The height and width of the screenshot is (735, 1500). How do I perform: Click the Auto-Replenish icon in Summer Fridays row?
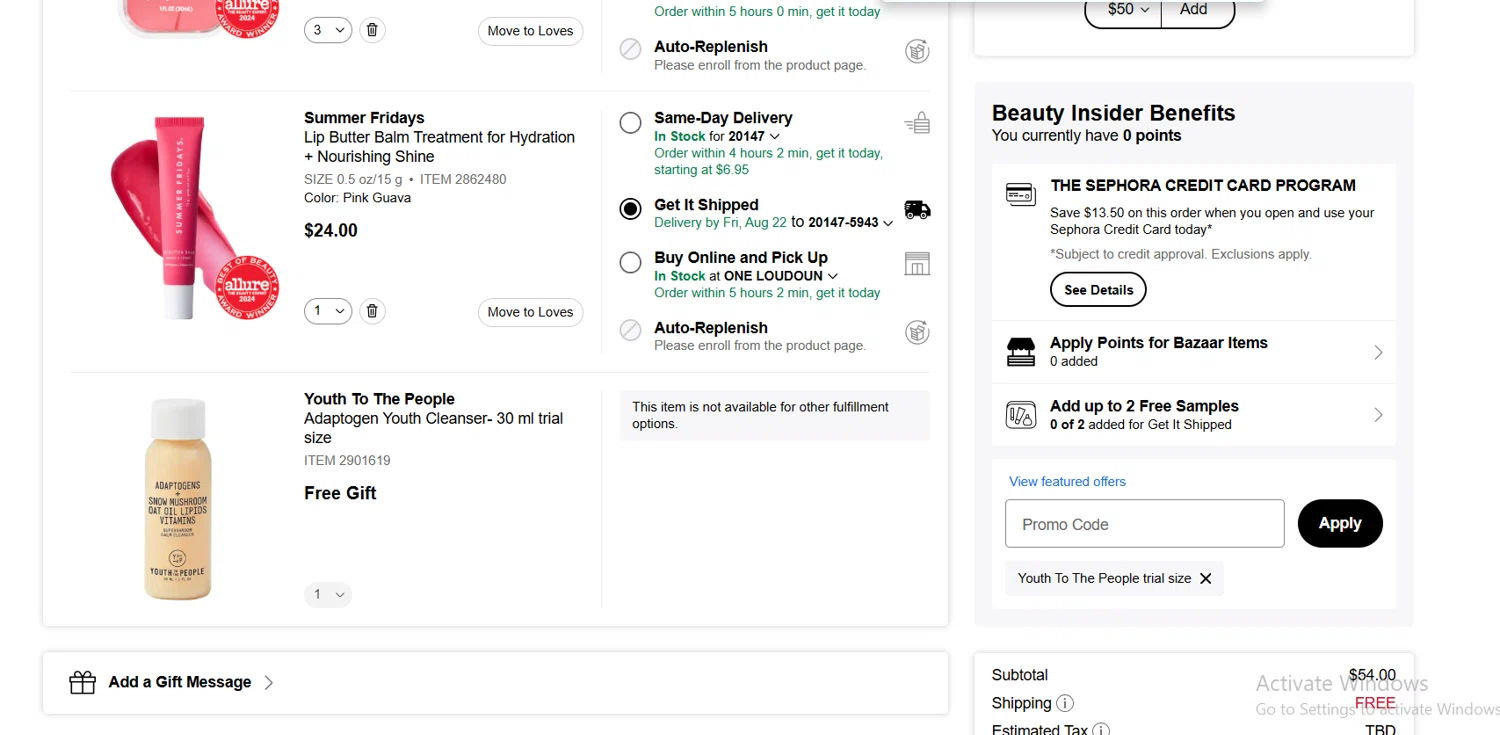click(x=917, y=332)
